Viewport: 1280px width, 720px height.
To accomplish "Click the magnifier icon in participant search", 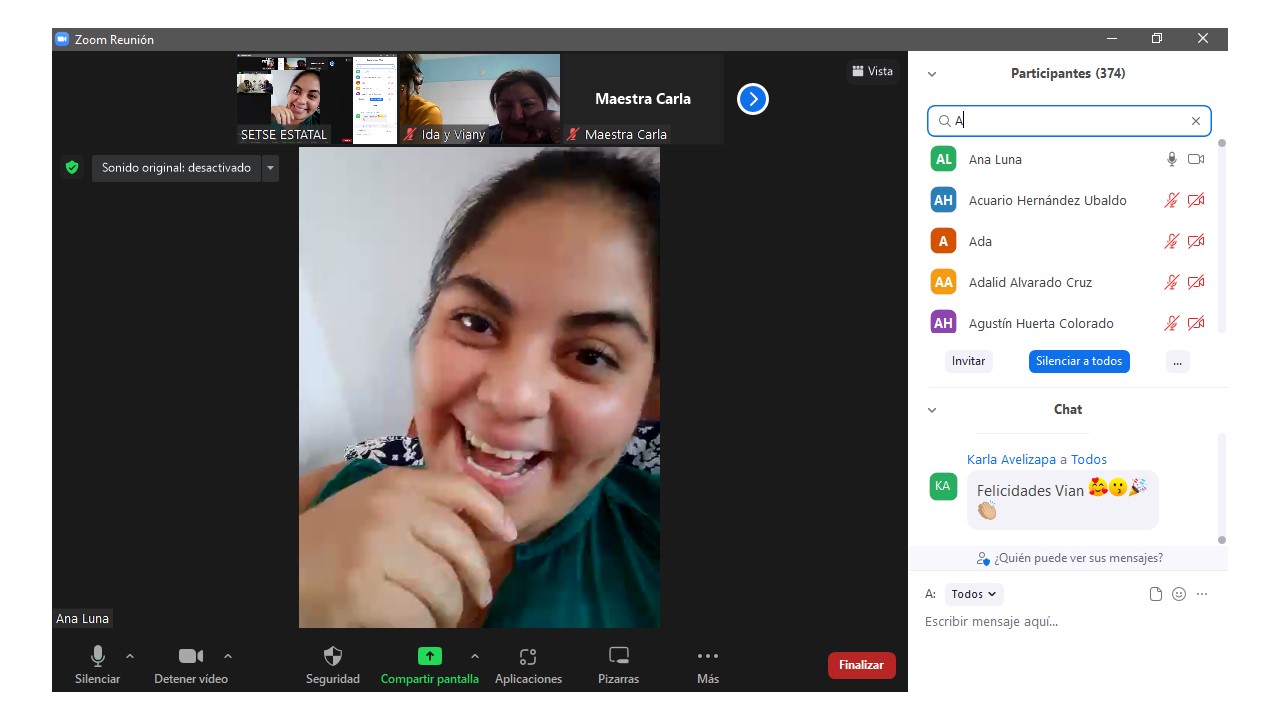I will click(x=944, y=121).
